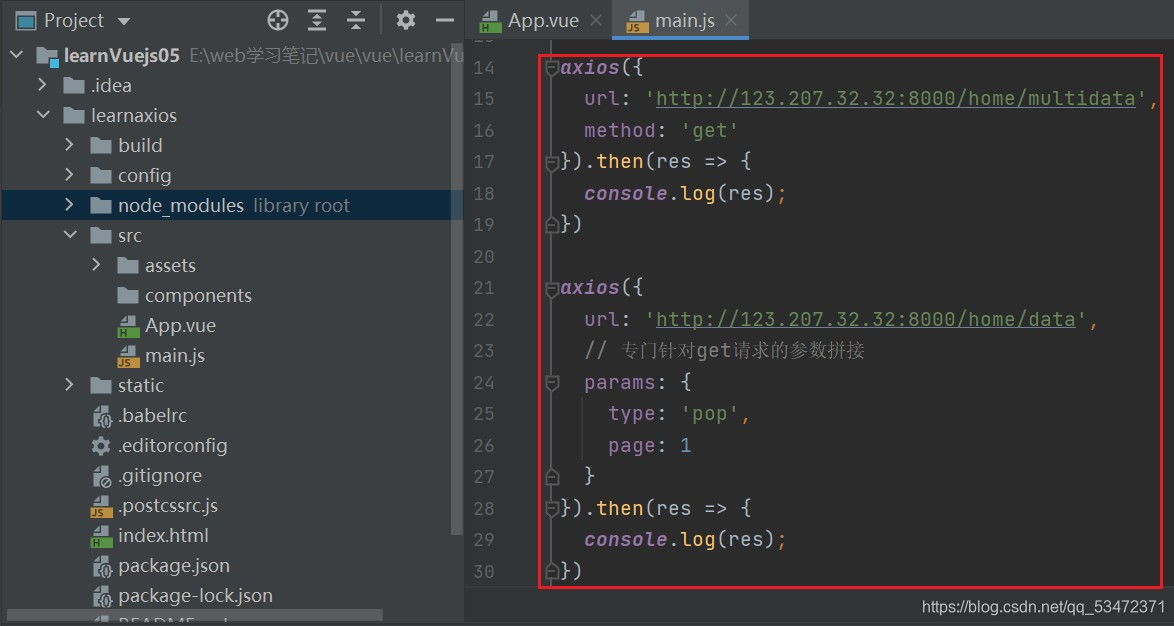Click the .editorconfig gear file icon
This screenshot has width=1174, height=626.
coord(100,446)
